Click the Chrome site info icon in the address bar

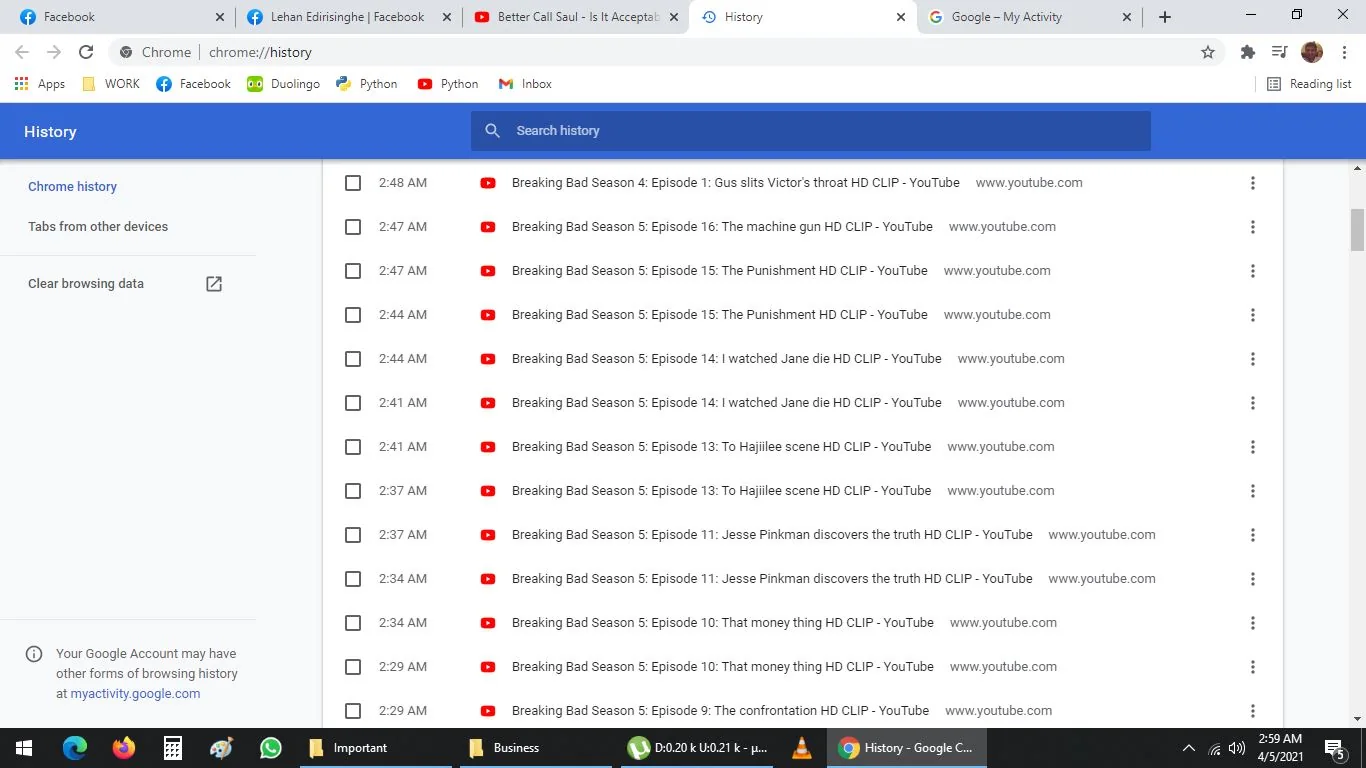click(126, 52)
